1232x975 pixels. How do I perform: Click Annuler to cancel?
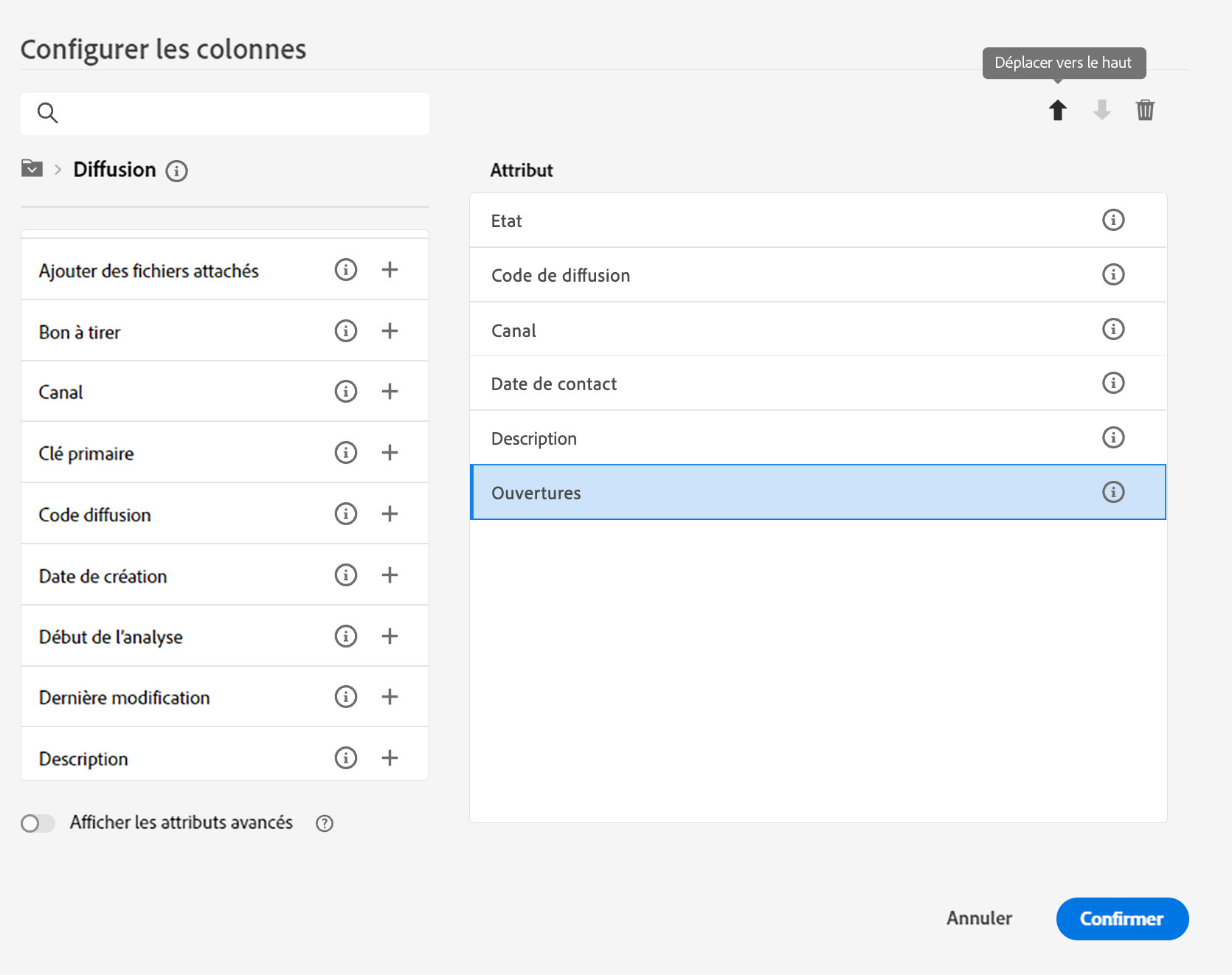click(x=979, y=918)
